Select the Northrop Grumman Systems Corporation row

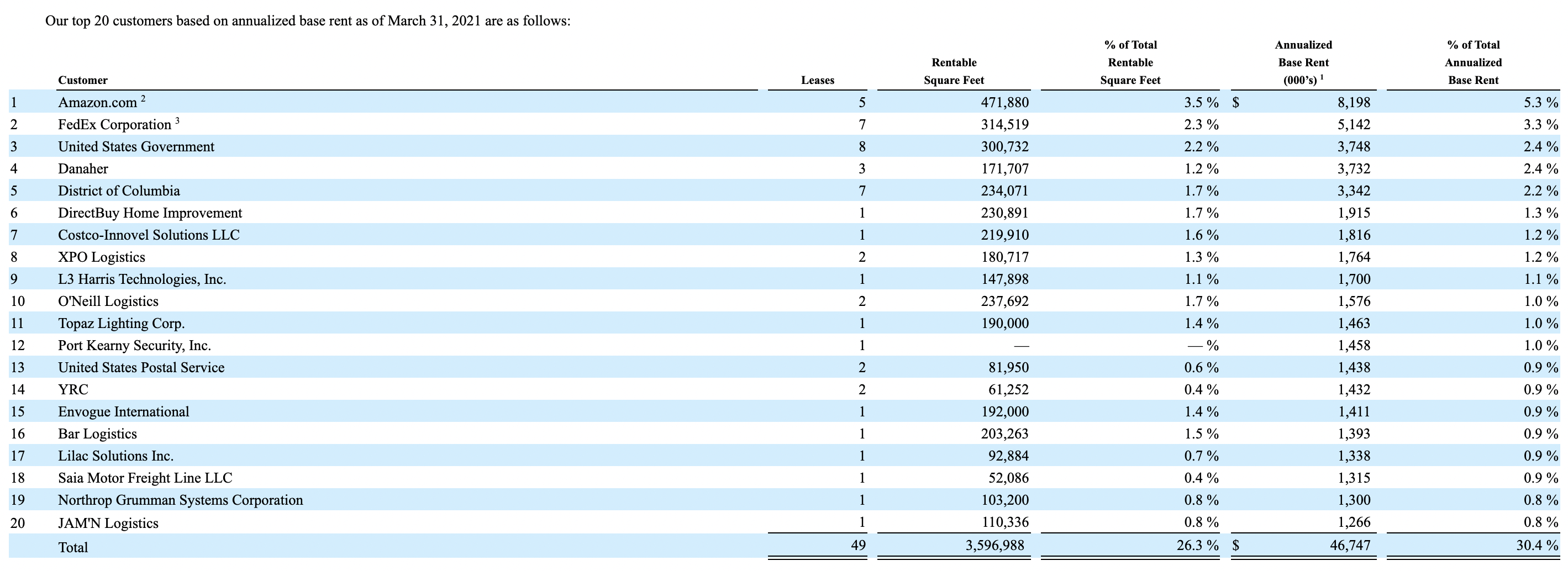(x=180, y=500)
